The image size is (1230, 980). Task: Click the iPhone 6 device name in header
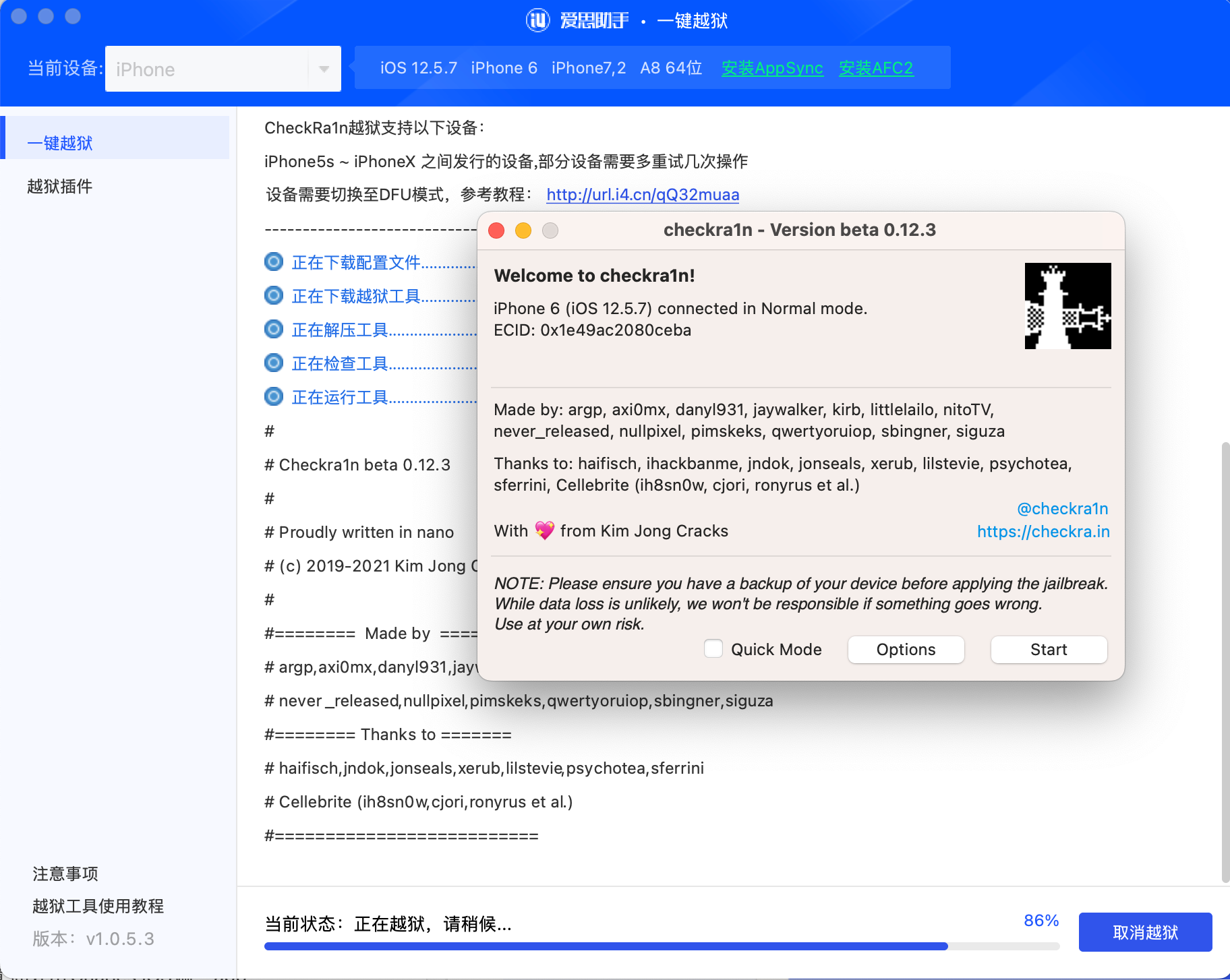click(x=504, y=68)
